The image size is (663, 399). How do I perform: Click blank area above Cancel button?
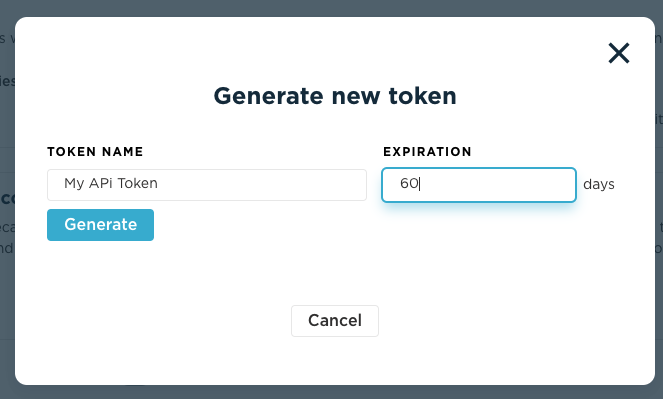(x=334, y=275)
